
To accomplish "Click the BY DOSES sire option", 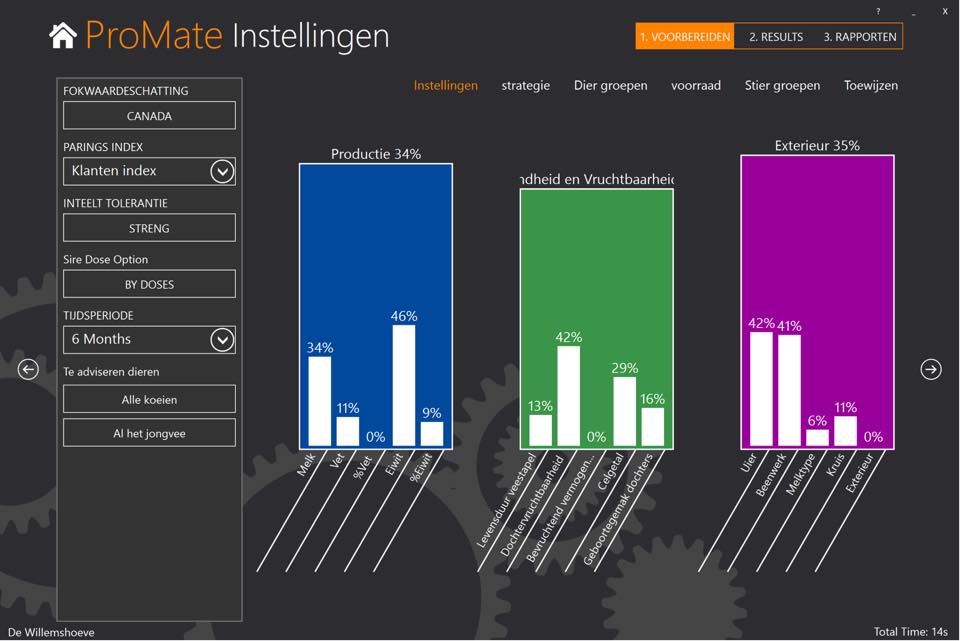I will click(149, 284).
